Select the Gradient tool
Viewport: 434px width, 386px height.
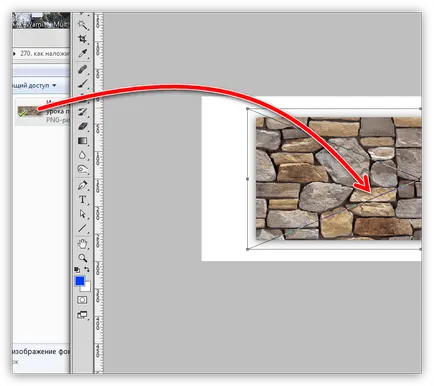(82, 141)
